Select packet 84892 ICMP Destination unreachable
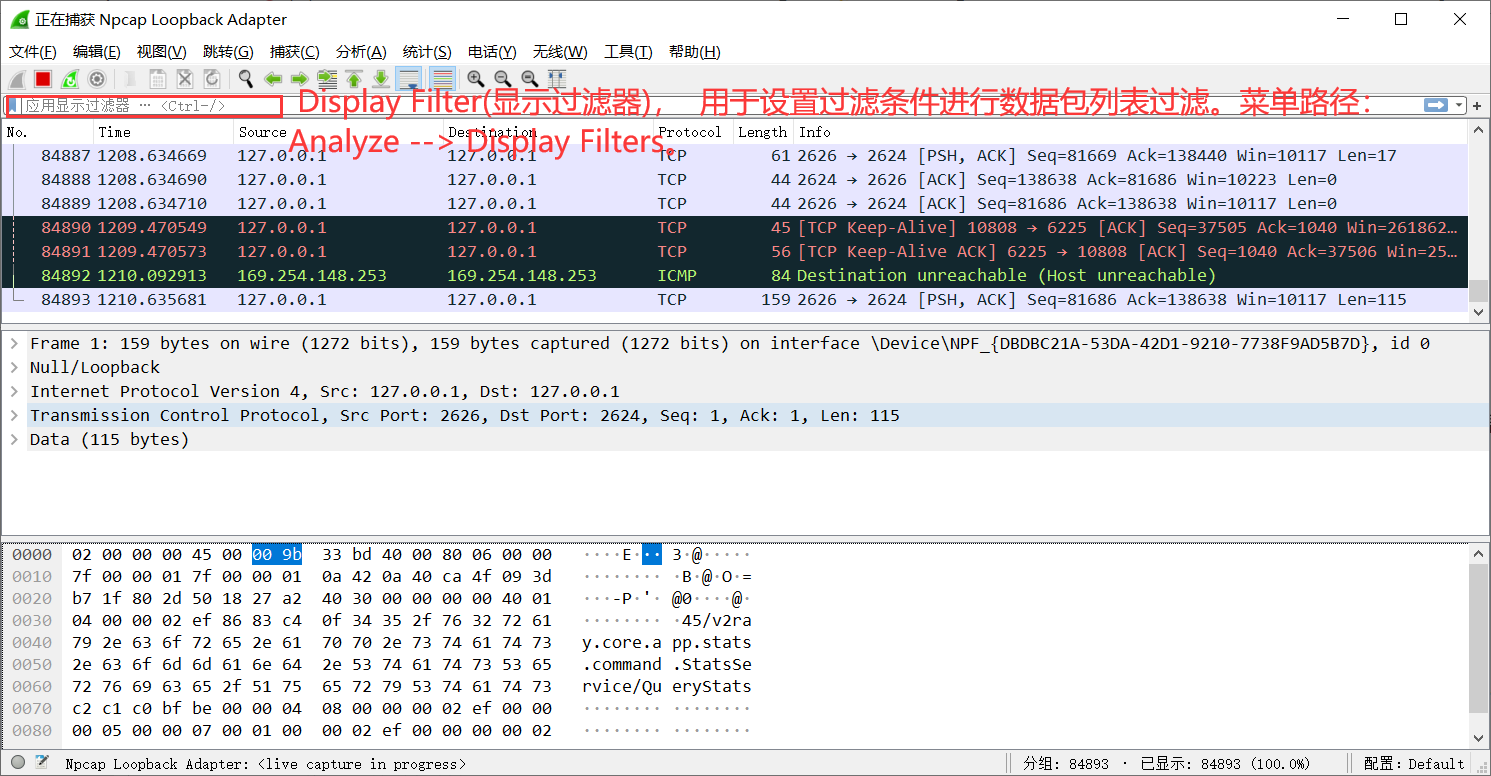Viewport: 1491px width, 776px height. [735, 275]
